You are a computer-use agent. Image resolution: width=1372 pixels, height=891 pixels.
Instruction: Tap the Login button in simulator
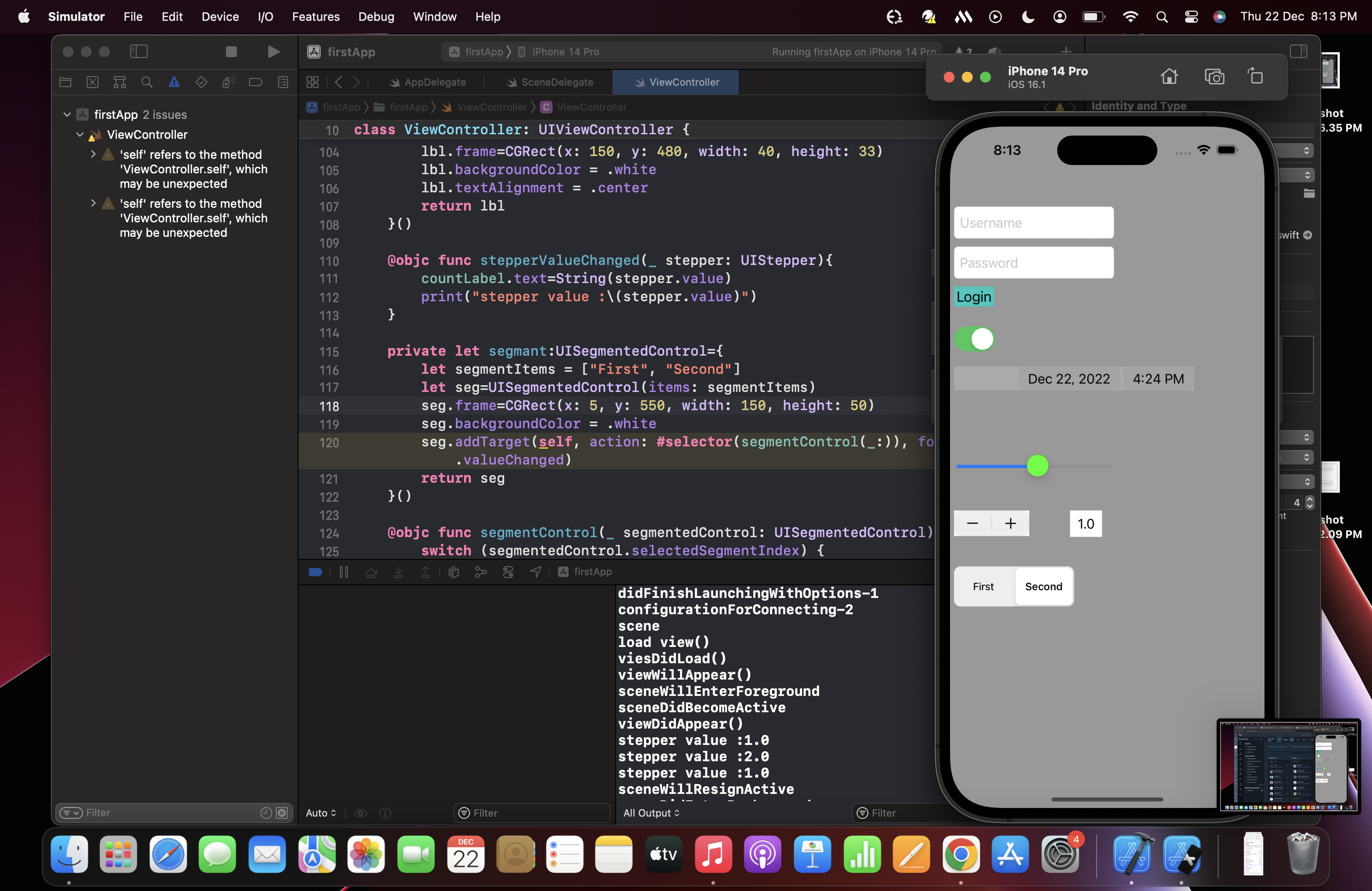point(974,297)
